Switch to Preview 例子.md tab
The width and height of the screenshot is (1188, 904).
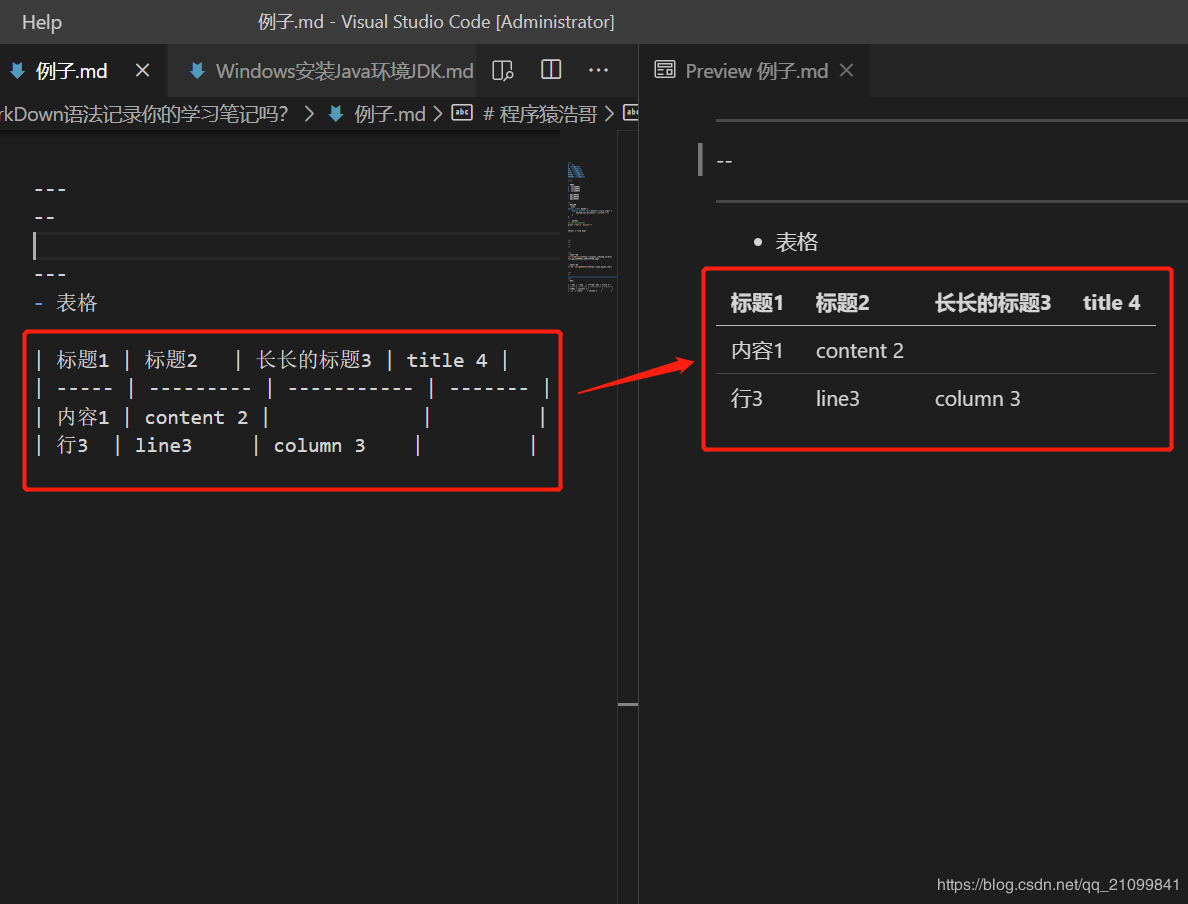(x=756, y=71)
